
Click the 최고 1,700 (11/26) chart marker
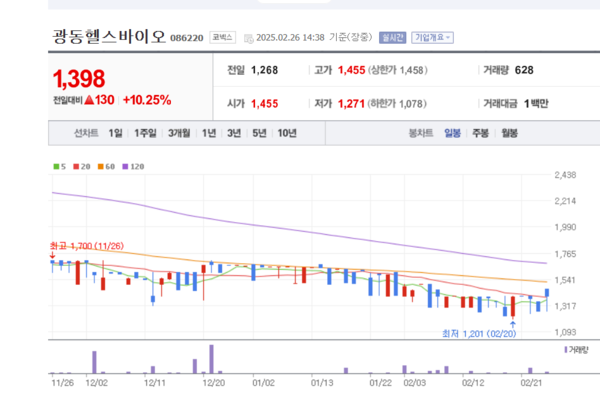tap(87, 246)
